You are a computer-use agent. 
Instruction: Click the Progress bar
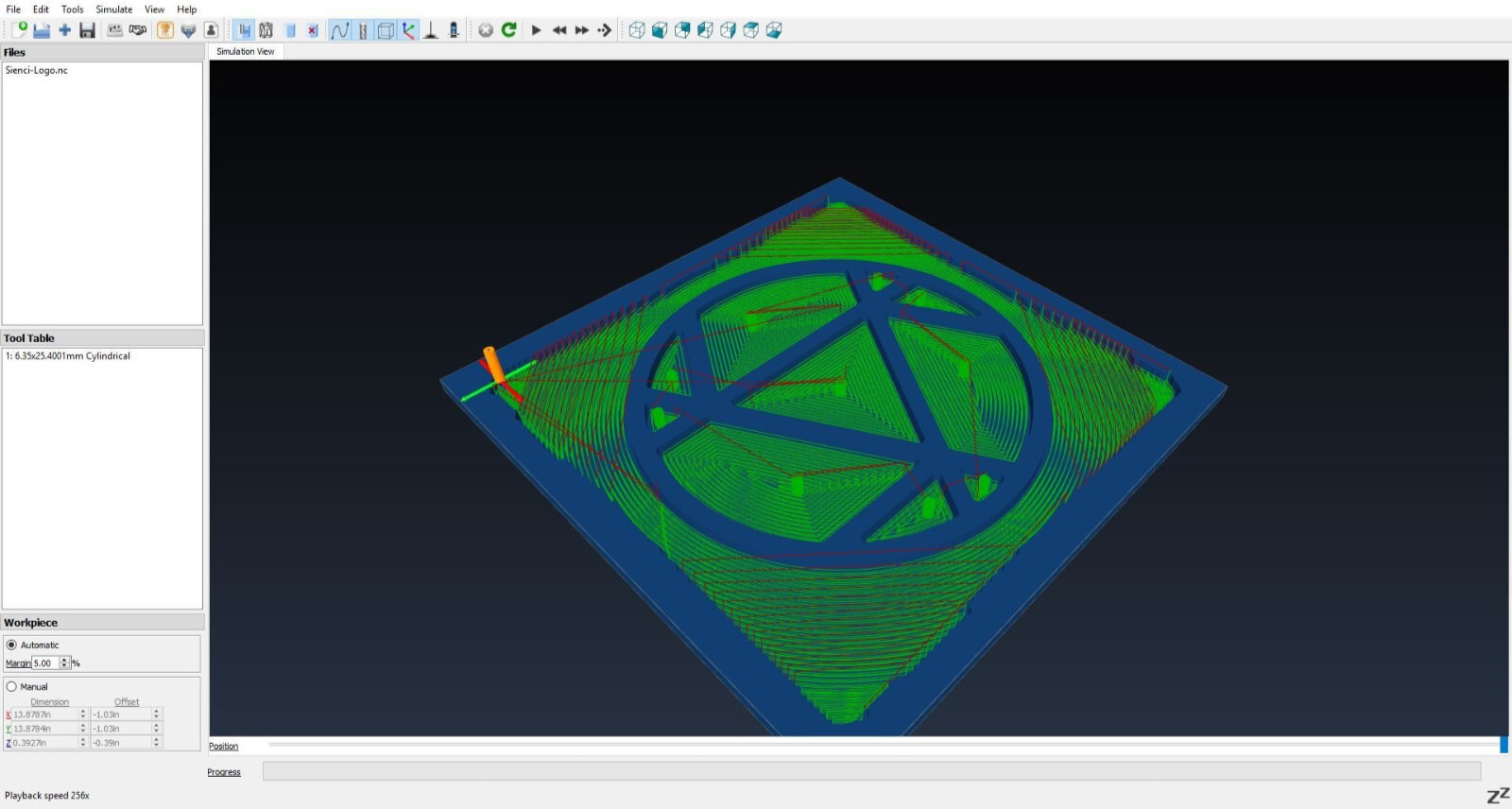tap(871, 771)
